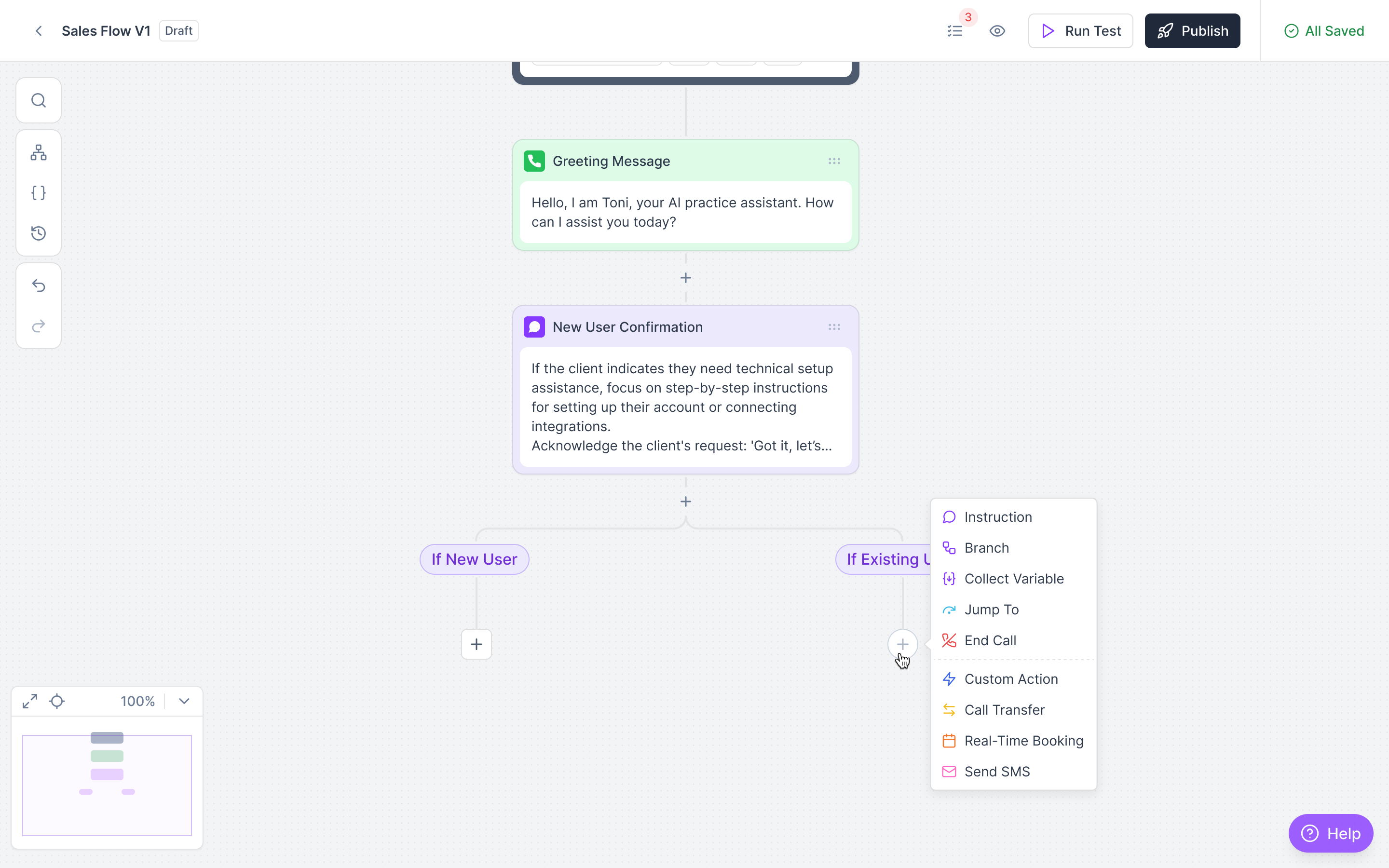
Task: Open the variables curly braces panel
Action: (x=39, y=193)
